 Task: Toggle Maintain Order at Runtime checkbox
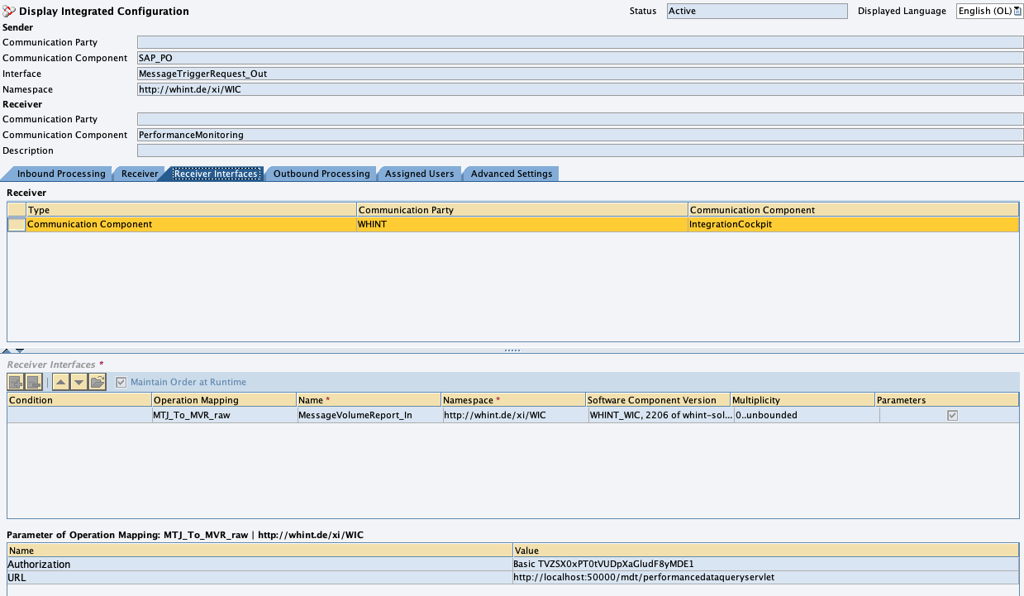[121, 382]
